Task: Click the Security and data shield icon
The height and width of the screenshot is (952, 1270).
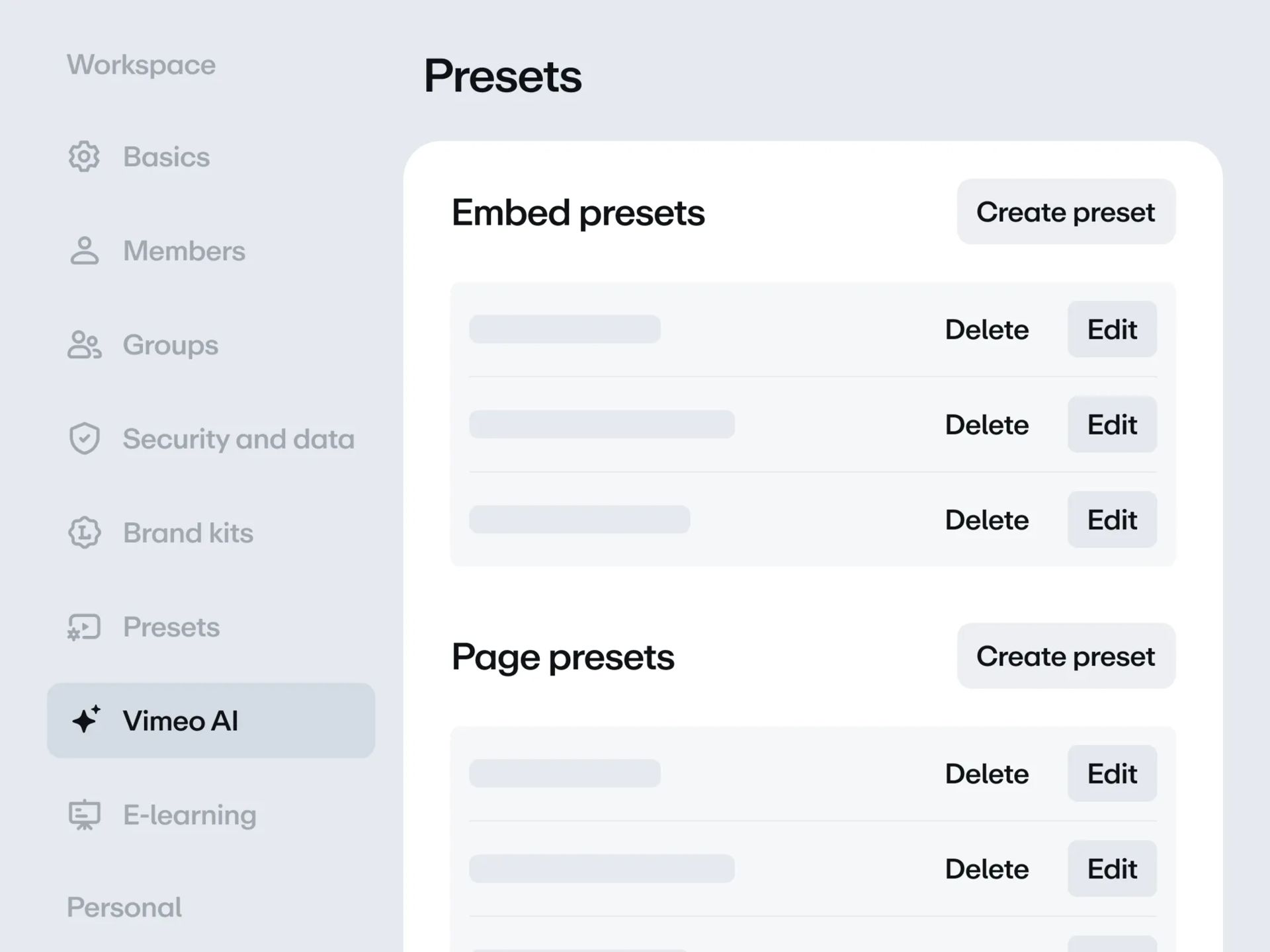Action: pyautogui.click(x=84, y=439)
